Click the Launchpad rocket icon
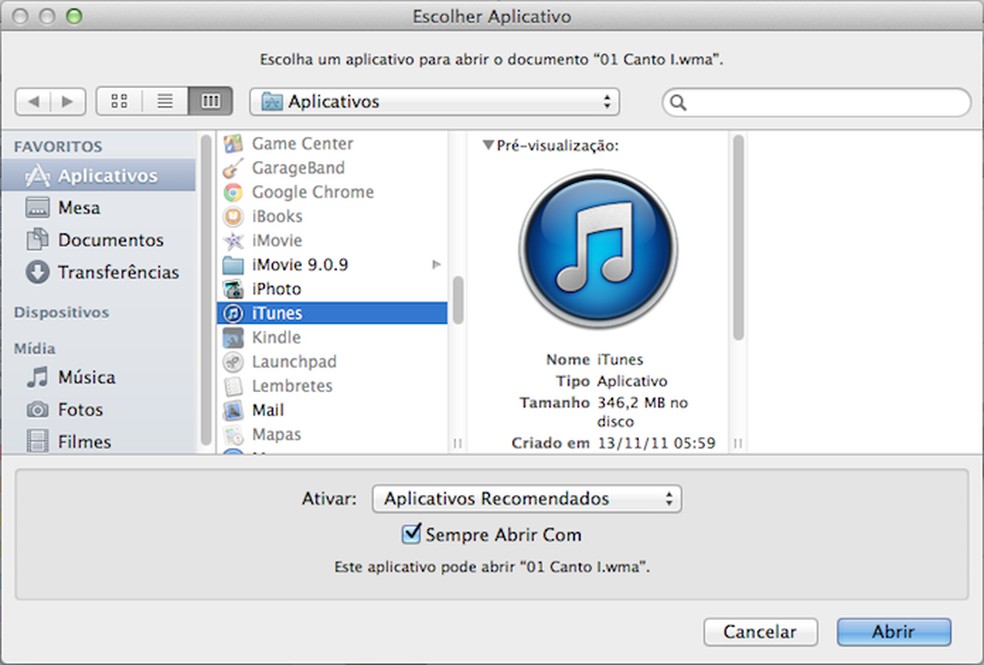984x665 pixels. (x=233, y=362)
